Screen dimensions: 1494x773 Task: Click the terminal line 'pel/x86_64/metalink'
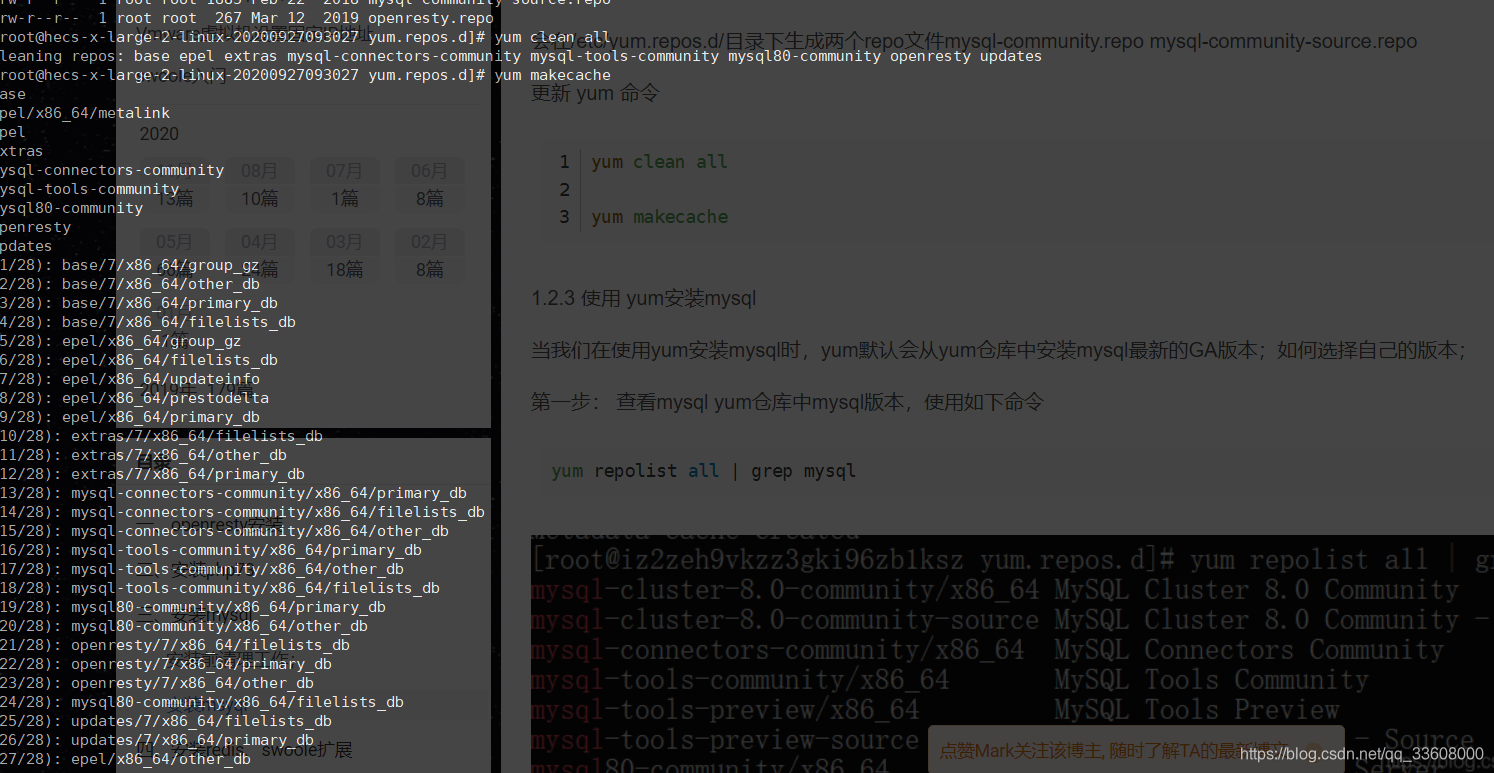(85, 113)
